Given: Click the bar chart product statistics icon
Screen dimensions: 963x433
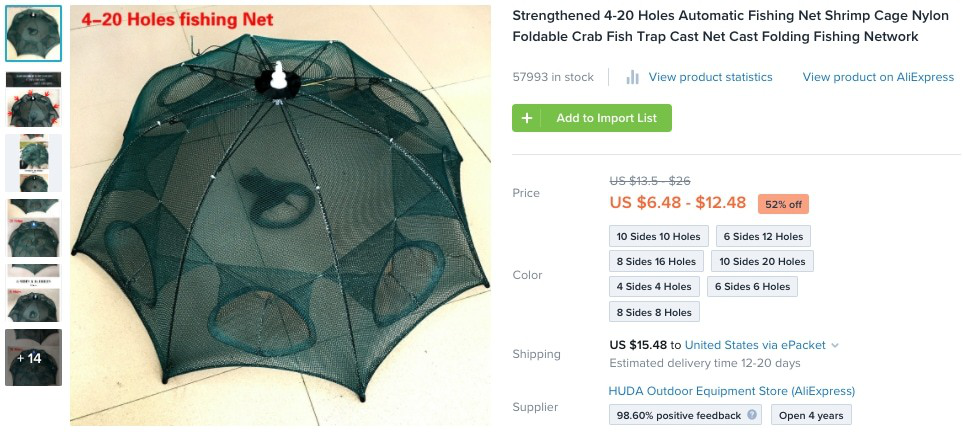Looking at the screenshot, I should 632,77.
